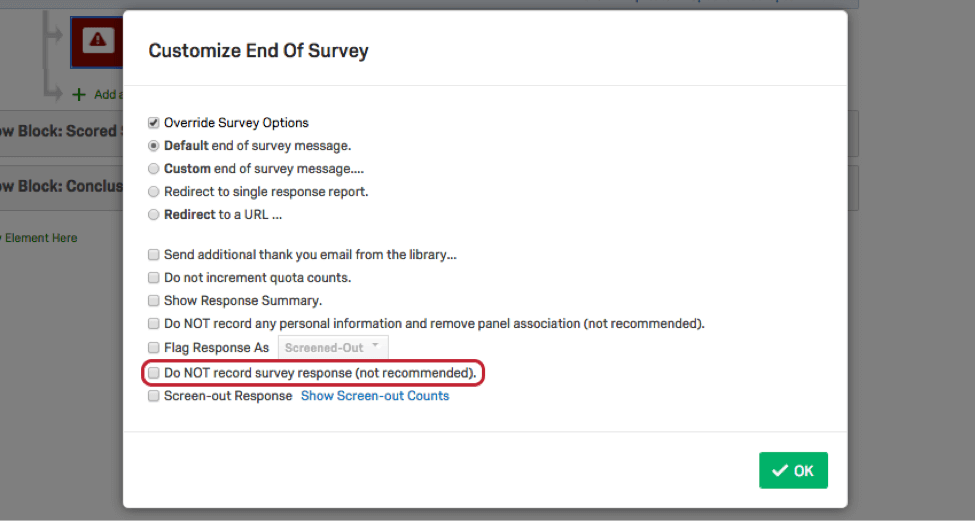
Task: Click the red End of Survey warning icon
Action: coord(98,40)
